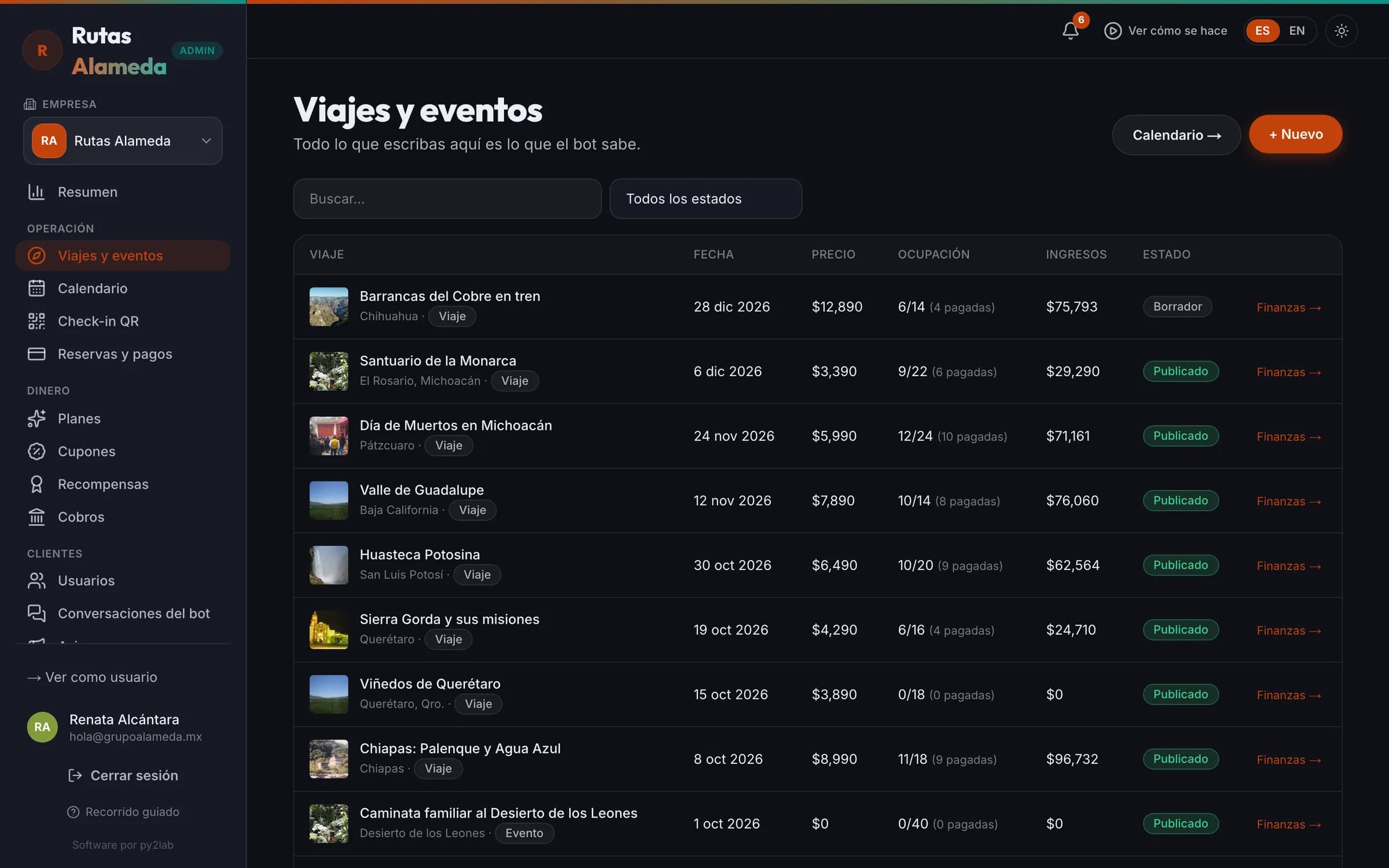Click Ver como usuario link
This screenshot has width=1389, height=868.
click(92, 677)
